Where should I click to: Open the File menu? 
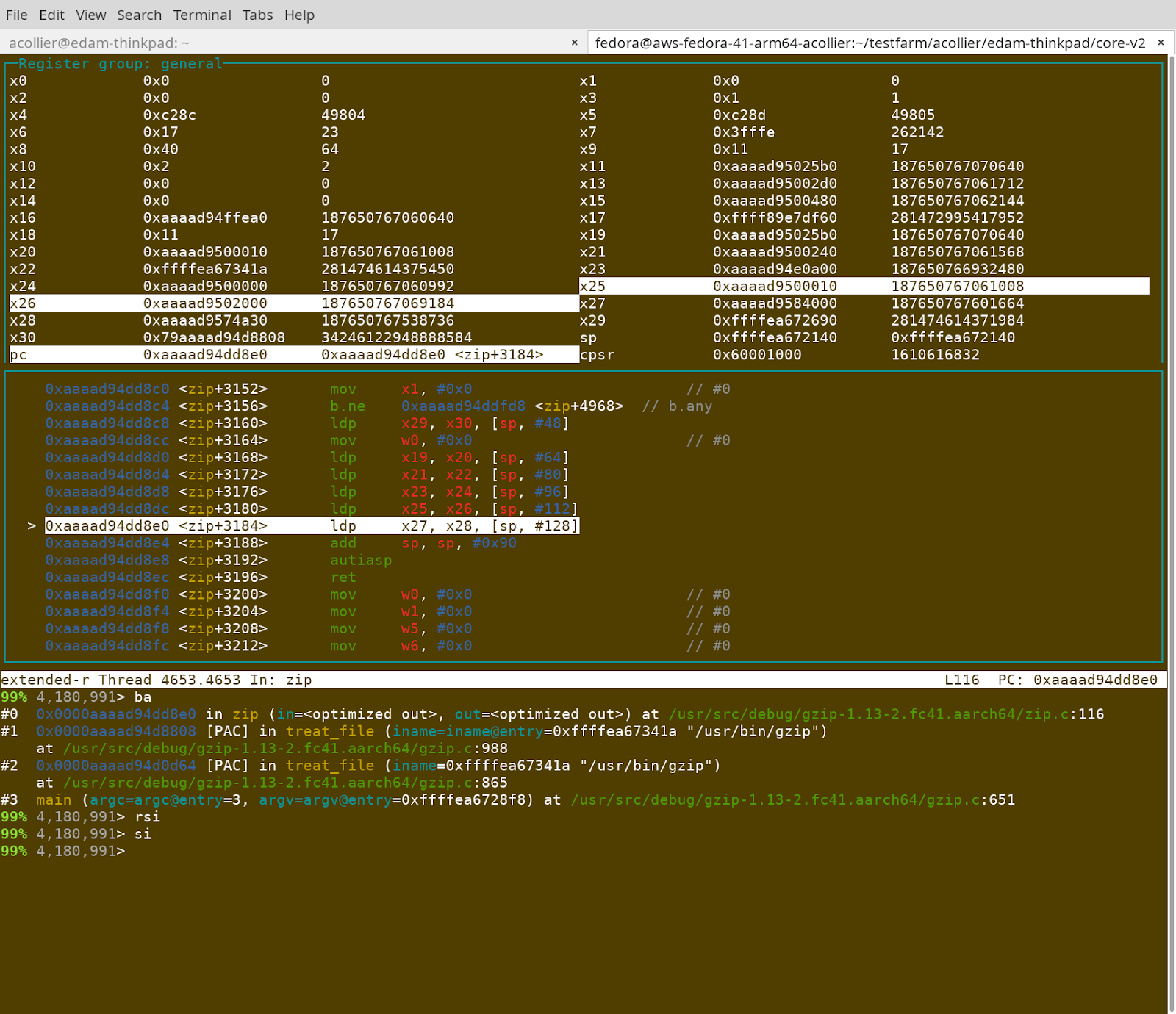[16, 15]
